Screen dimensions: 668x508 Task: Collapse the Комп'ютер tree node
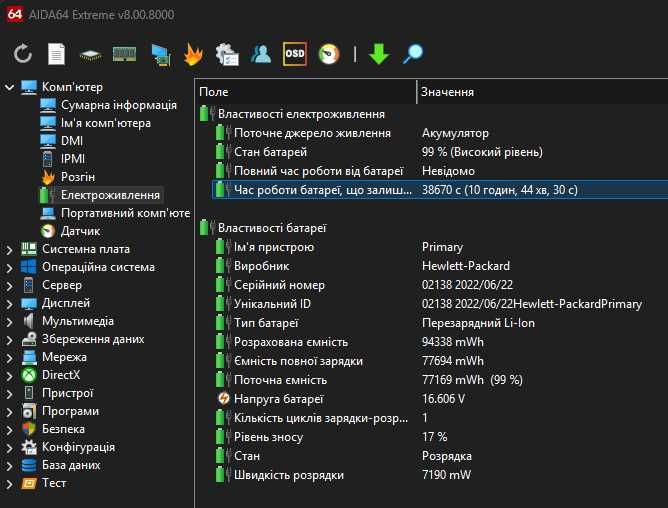point(9,87)
